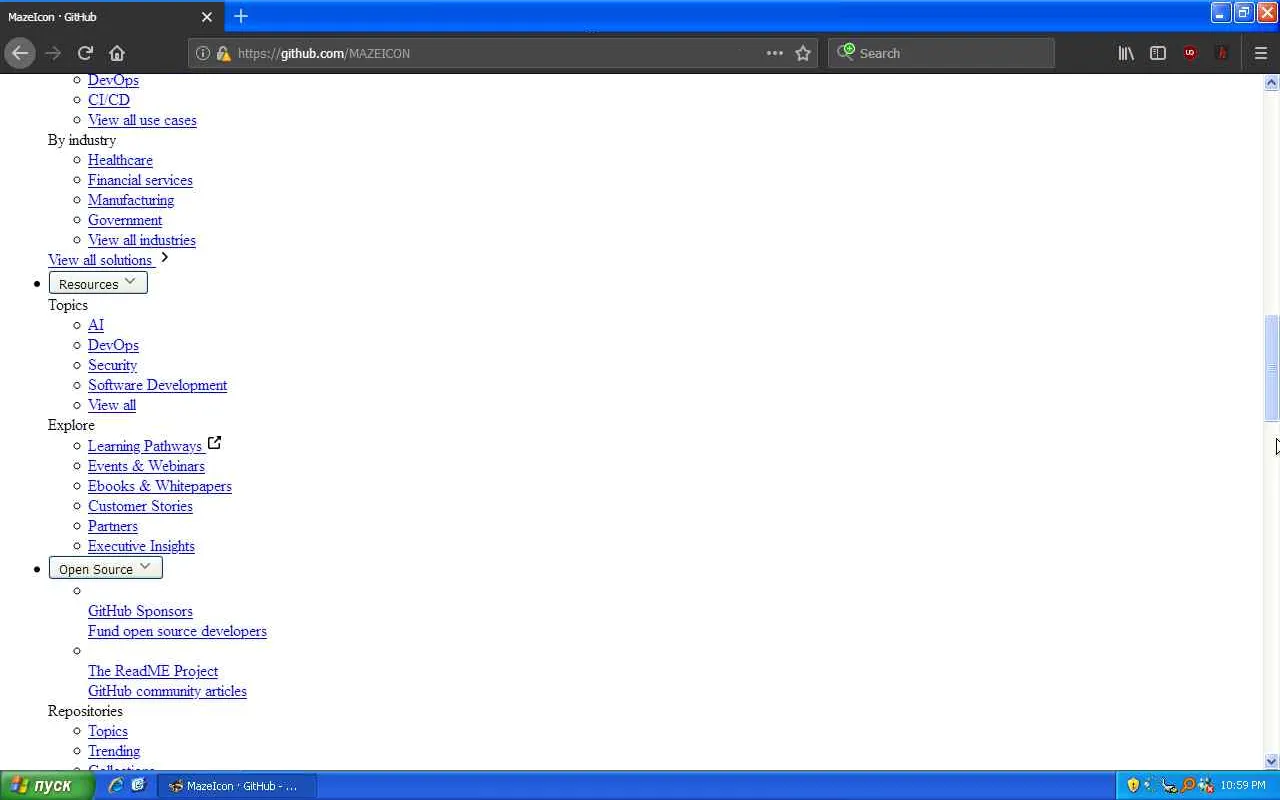Open the Security topic link
1280x800 pixels.
pos(112,365)
